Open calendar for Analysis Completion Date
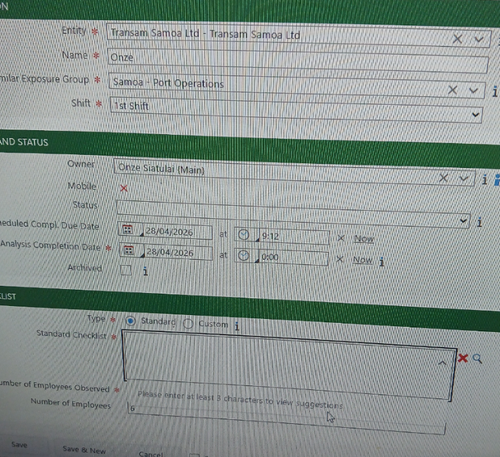This screenshot has width=500, height=457. (129, 250)
